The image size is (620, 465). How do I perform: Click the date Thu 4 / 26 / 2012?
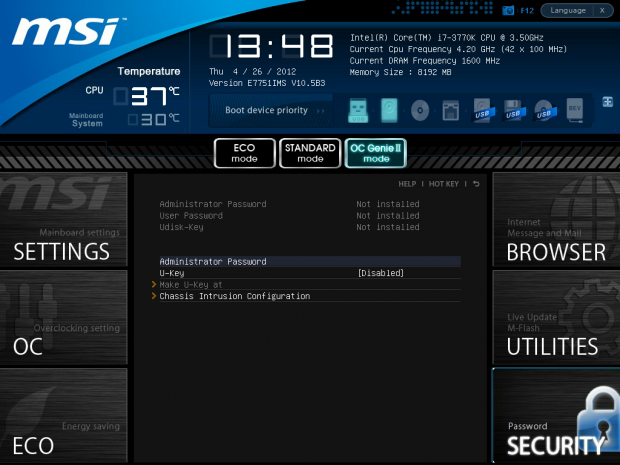pyautogui.click(x=252, y=72)
